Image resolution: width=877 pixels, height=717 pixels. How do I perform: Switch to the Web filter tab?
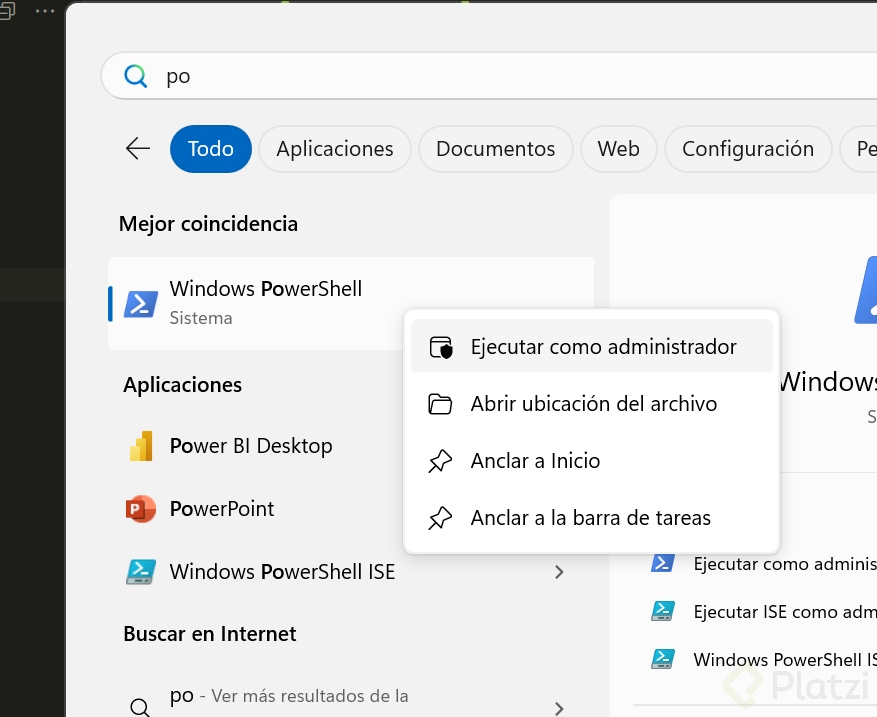[x=619, y=149]
